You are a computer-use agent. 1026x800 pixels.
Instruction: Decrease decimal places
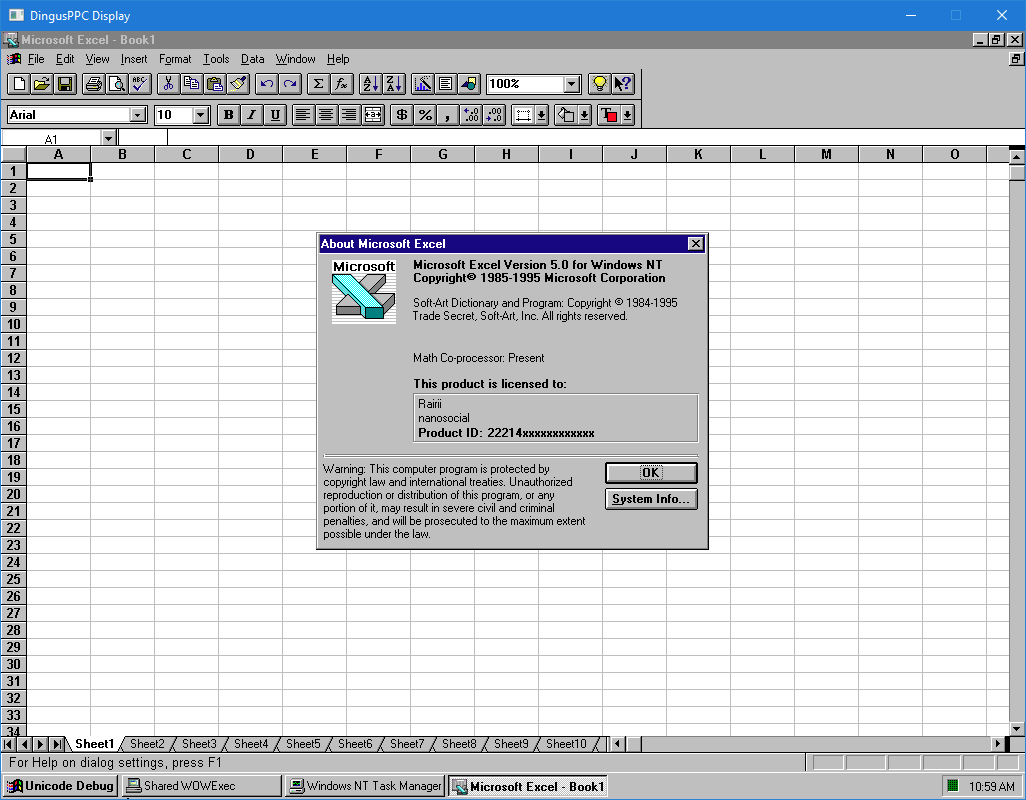coord(494,115)
